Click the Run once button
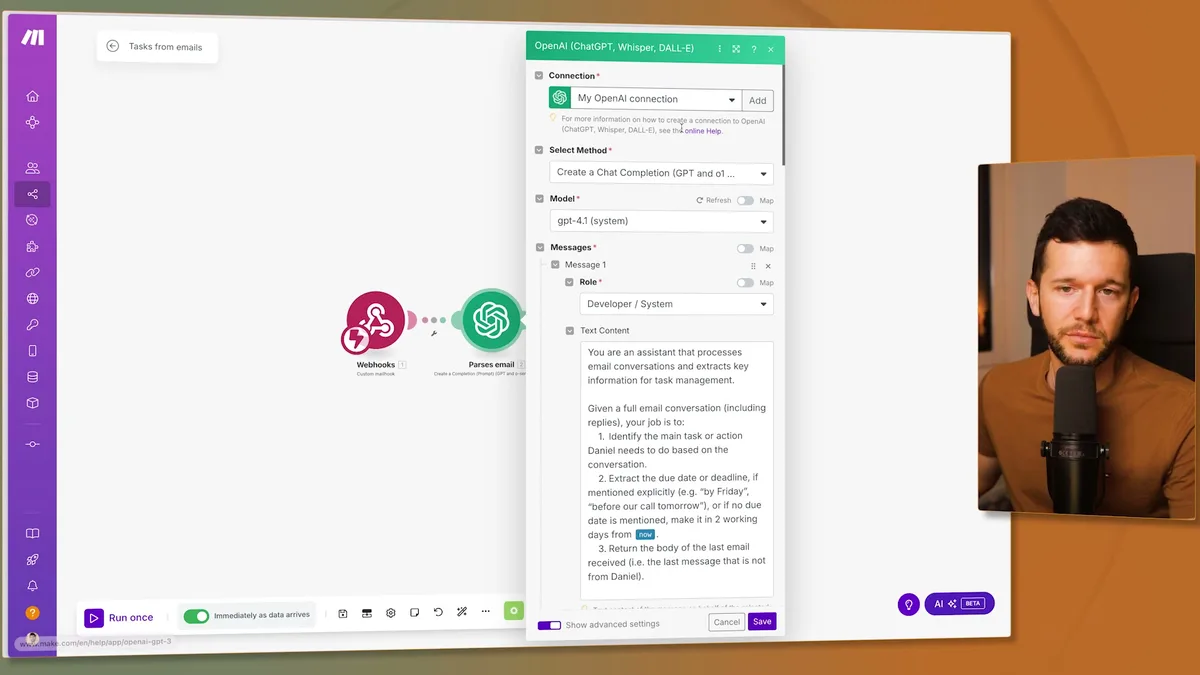1200x675 pixels. 121,616
